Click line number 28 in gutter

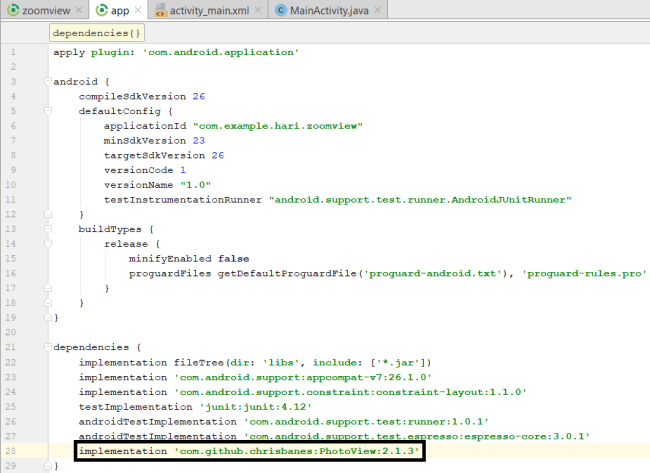click(11, 451)
